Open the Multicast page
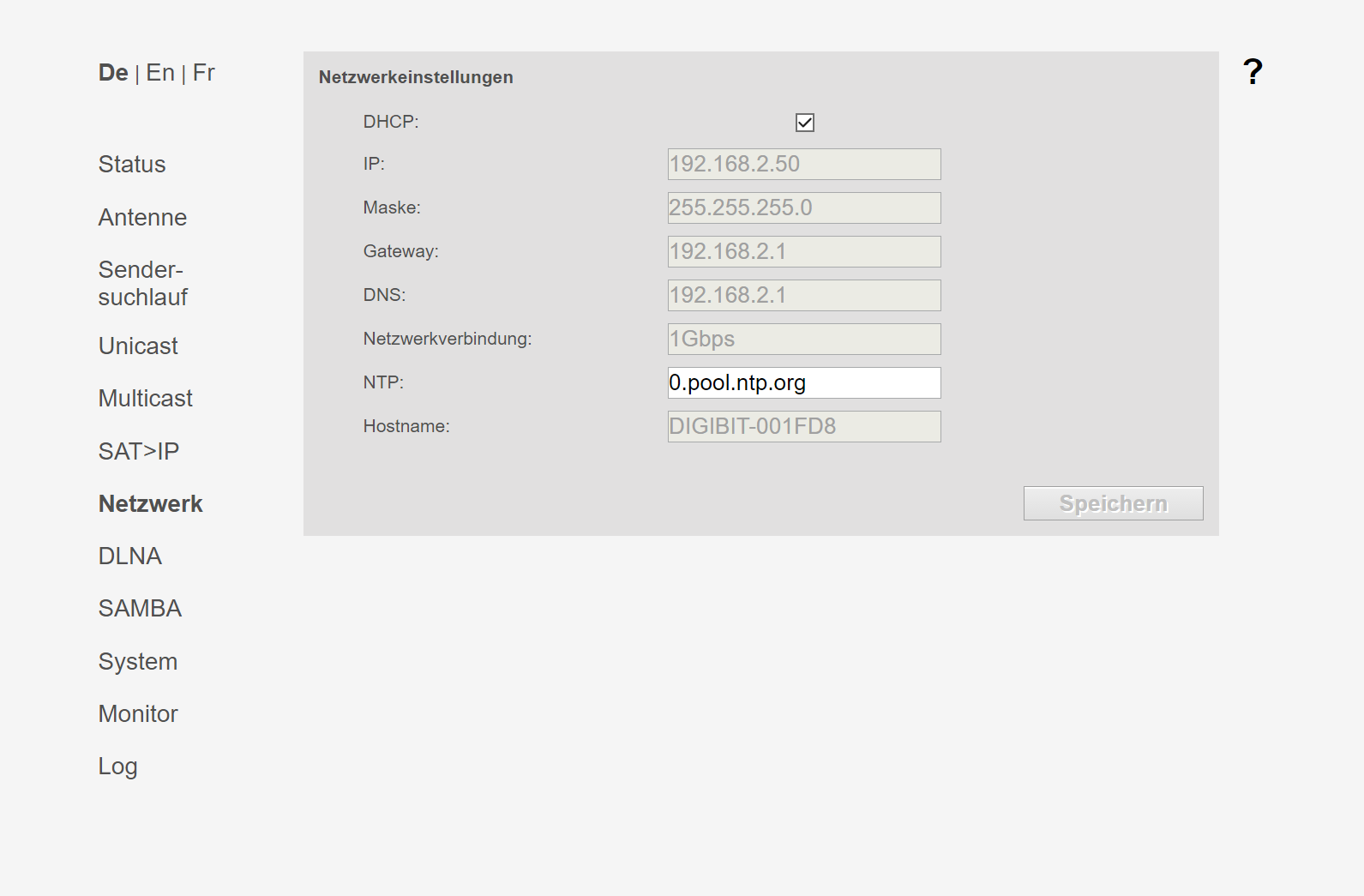 146,399
